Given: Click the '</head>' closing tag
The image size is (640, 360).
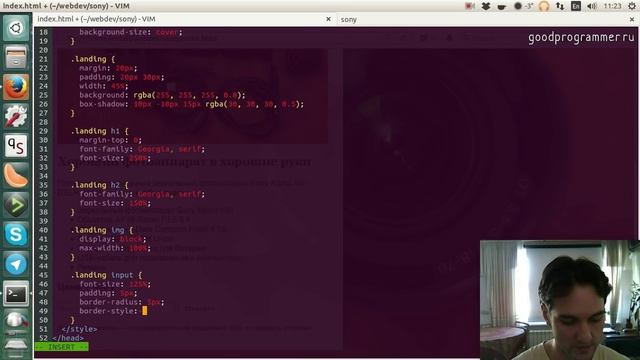Looking at the screenshot, I should click(x=68, y=338).
